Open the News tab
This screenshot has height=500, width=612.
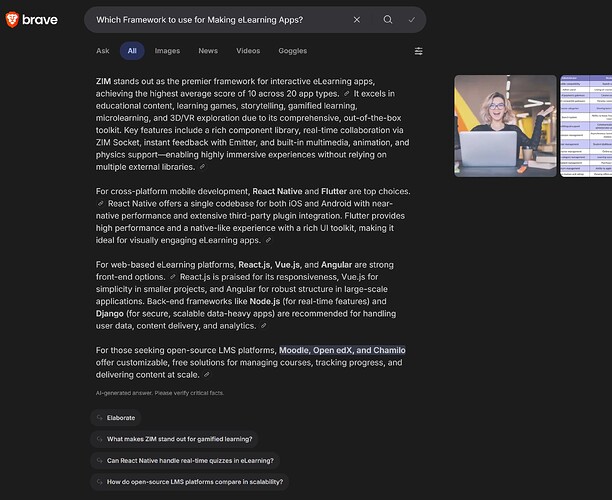point(208,51)
